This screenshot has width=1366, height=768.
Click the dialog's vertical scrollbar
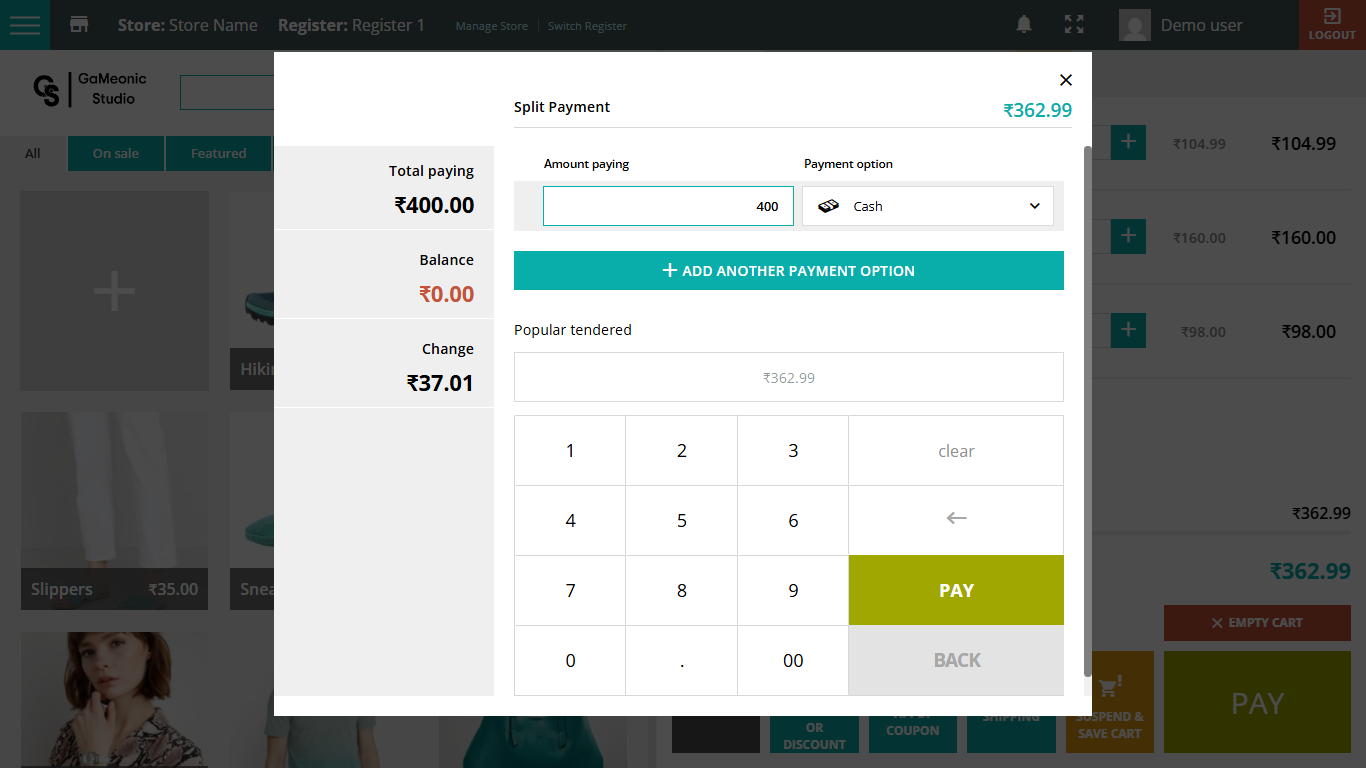coord(1087,400)
